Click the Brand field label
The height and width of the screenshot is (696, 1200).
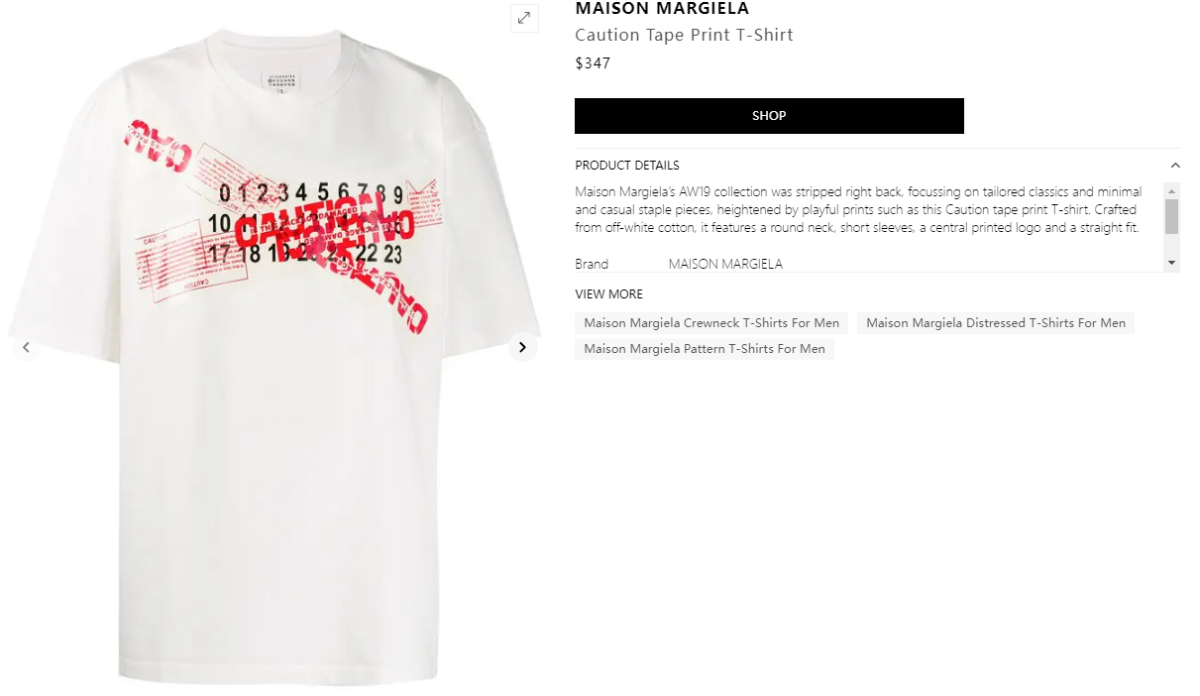(x=592, y=264)
